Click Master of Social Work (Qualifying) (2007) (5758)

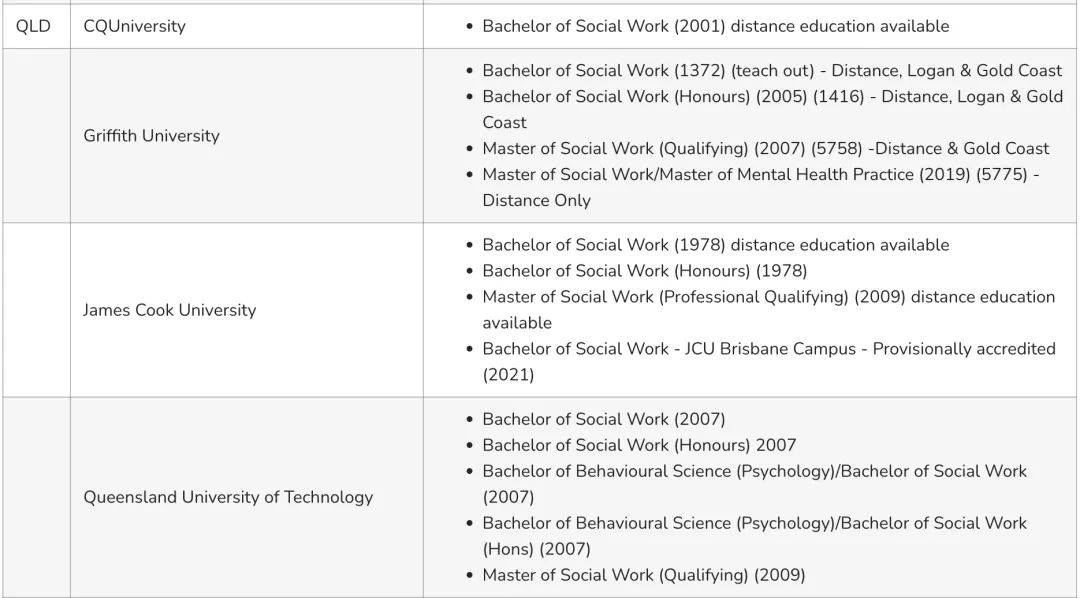click(765, 149)
